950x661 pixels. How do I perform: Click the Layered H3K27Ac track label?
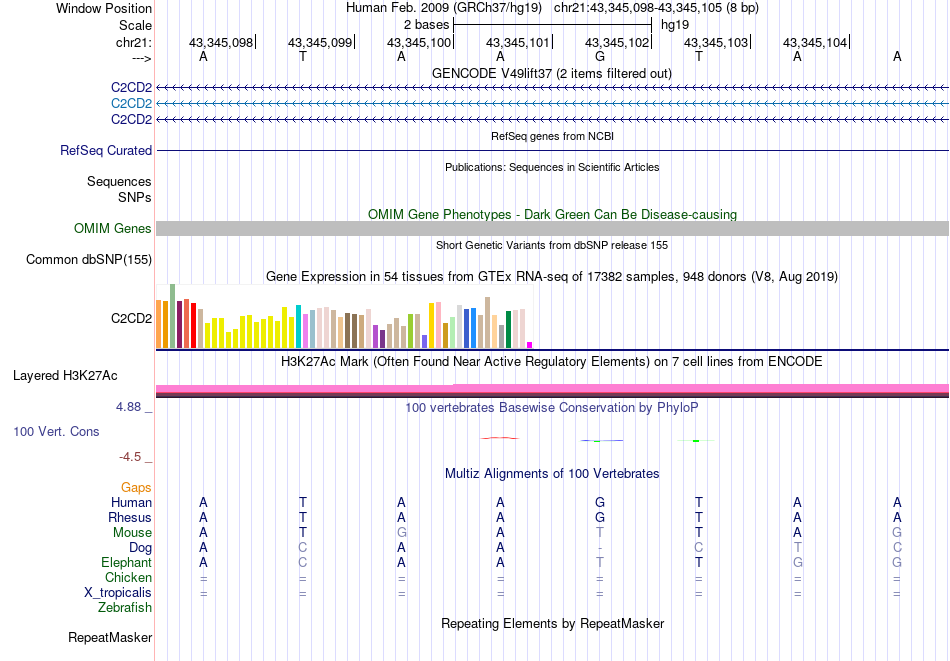tap(65, 376)
